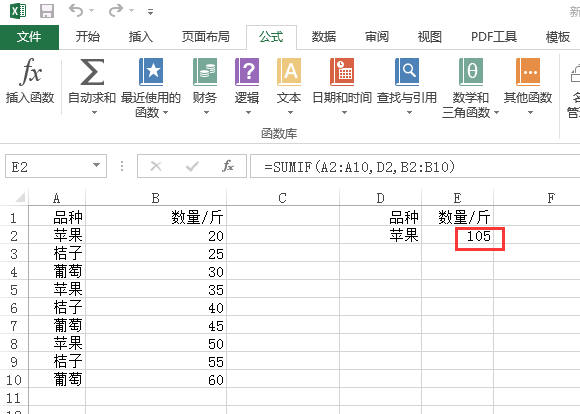Open More Functions (其他函数) icon
Image resolution: width=580 pixels, height=414 pixels.
click(x=528, y=72)
